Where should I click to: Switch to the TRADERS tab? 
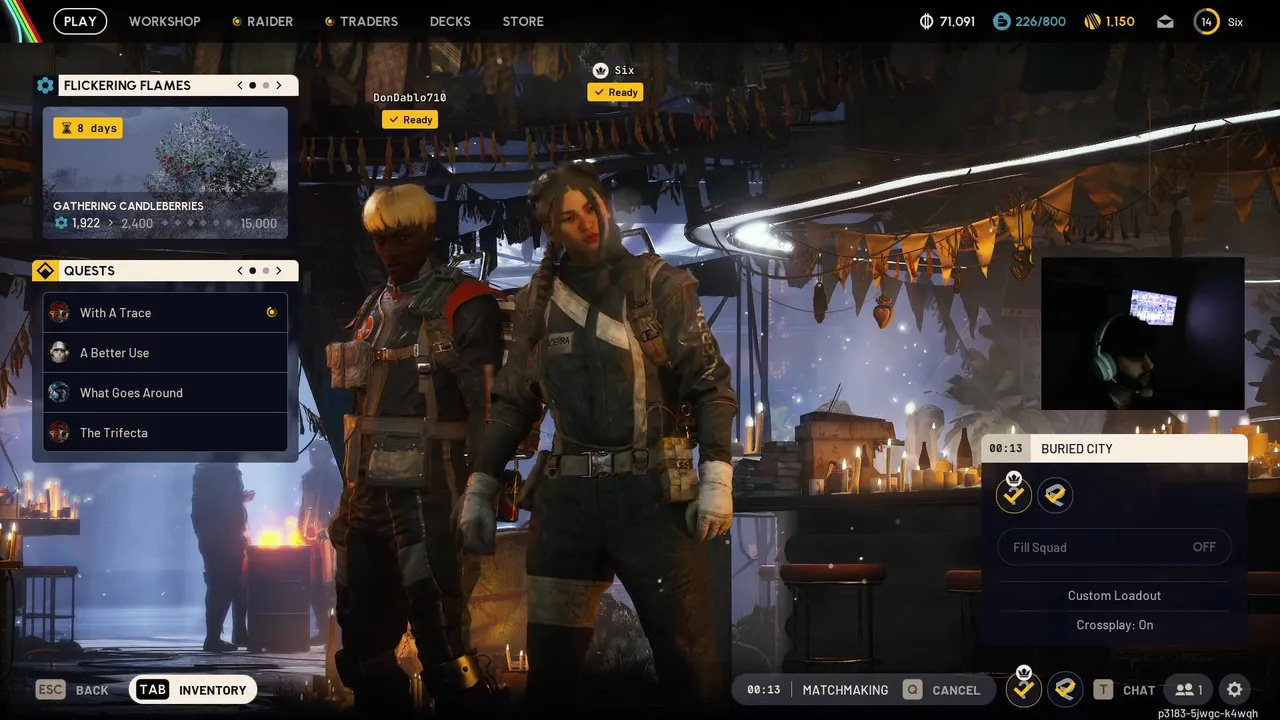[361, 21]
